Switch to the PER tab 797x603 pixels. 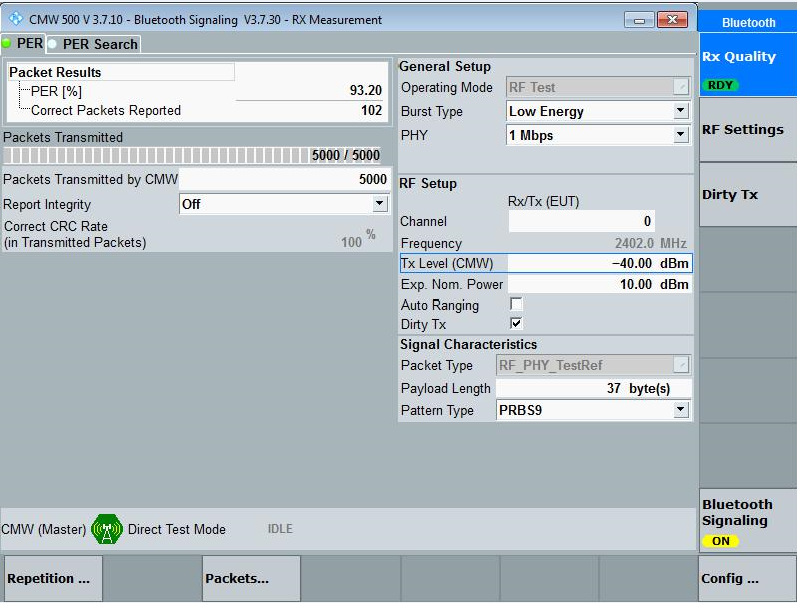pyautogui.click(x=23, y=44)
